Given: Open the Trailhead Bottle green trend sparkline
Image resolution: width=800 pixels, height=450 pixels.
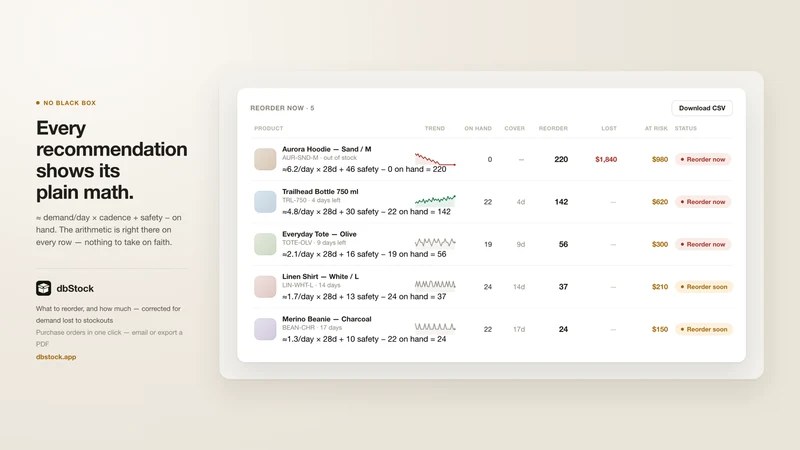Looking at the screenshot, I should tap(435, 200).
